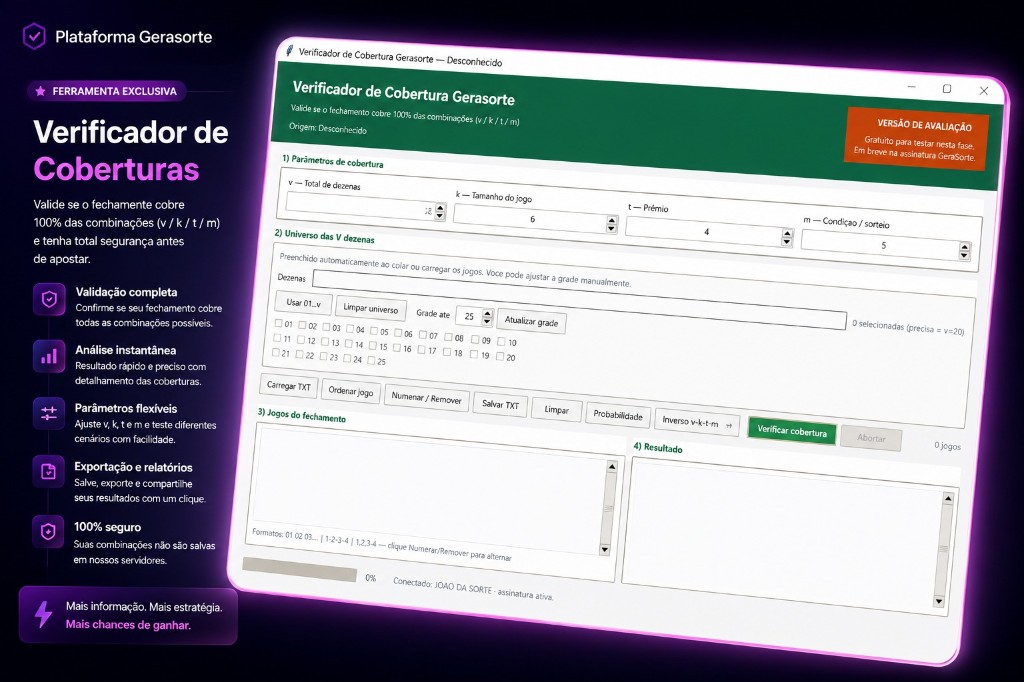Click Atualizar grade button

(x=531, y=321)
